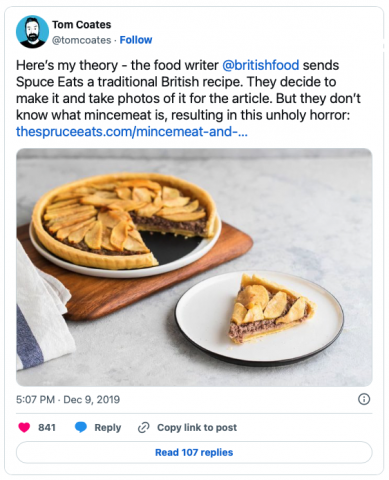Image resolution: width=389 pixels, height=480 pixels.
Task: Open the tweet timestamp 5:07 PM Dec 9, 2019
Action: click(x=68, y=399)
